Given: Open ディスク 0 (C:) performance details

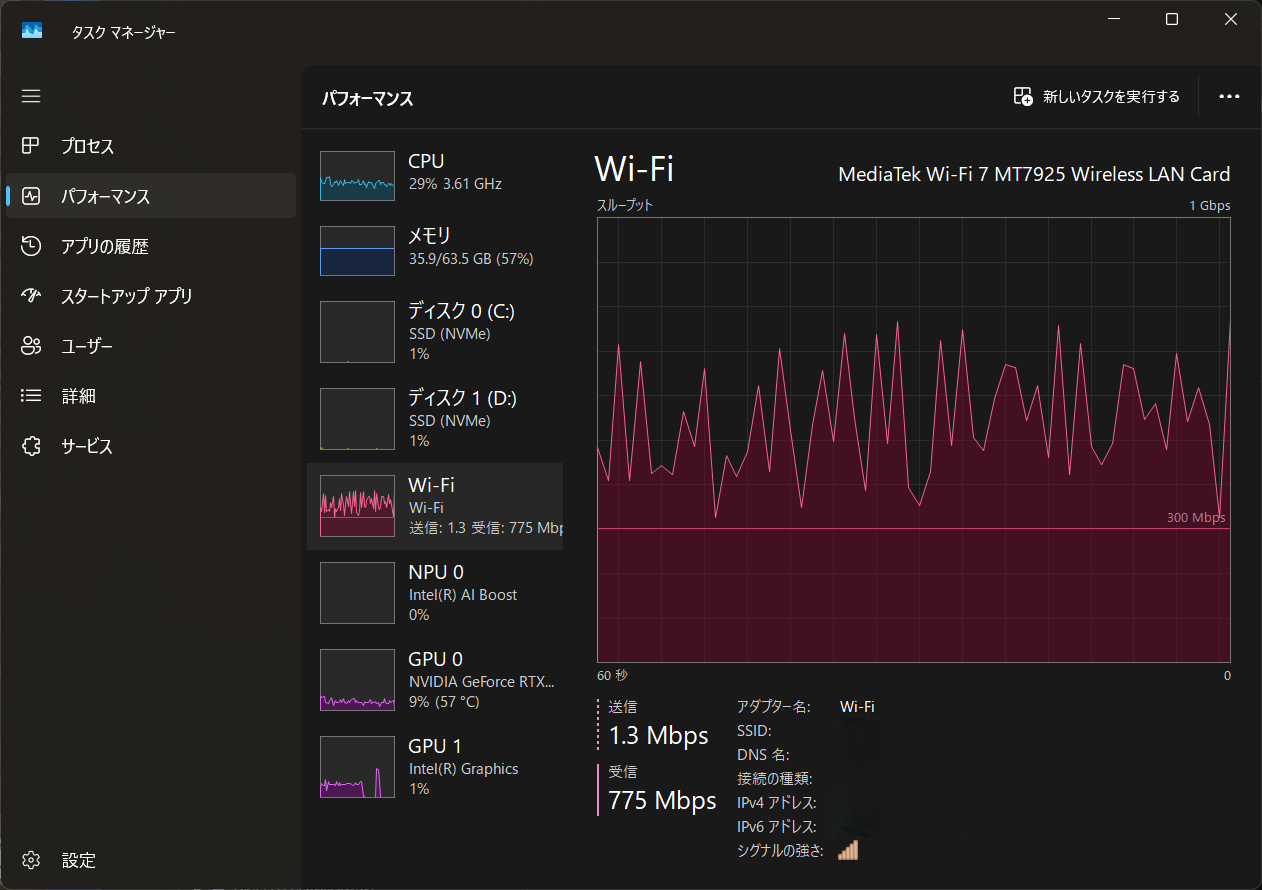Looking at the screenshot, I should (435, 332).
